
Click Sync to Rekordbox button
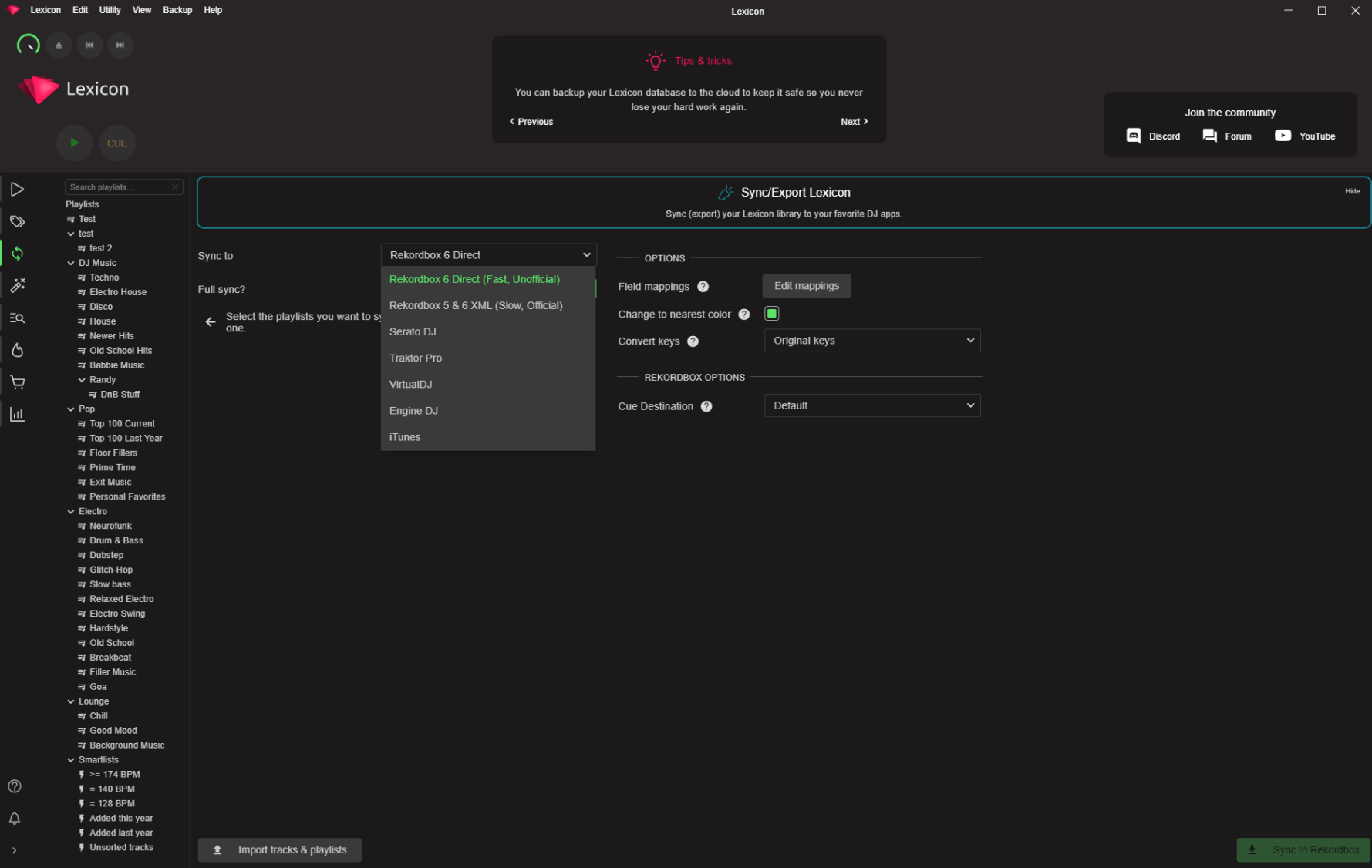pos(1303,849)
